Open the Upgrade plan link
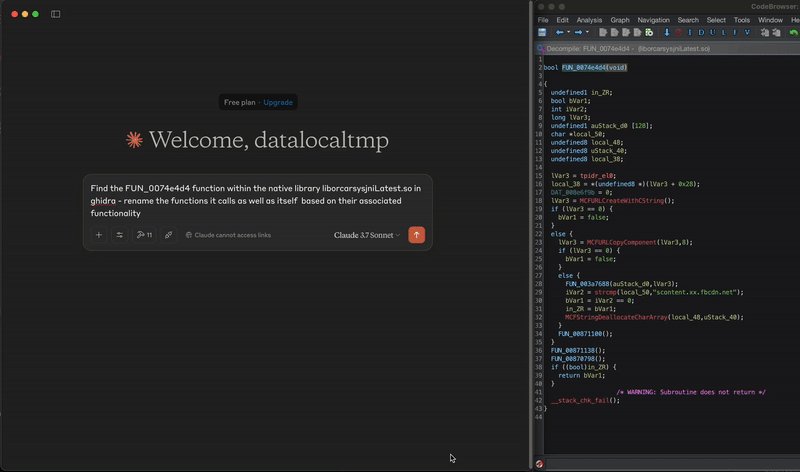The image size is (800, 472). [278, 103]
